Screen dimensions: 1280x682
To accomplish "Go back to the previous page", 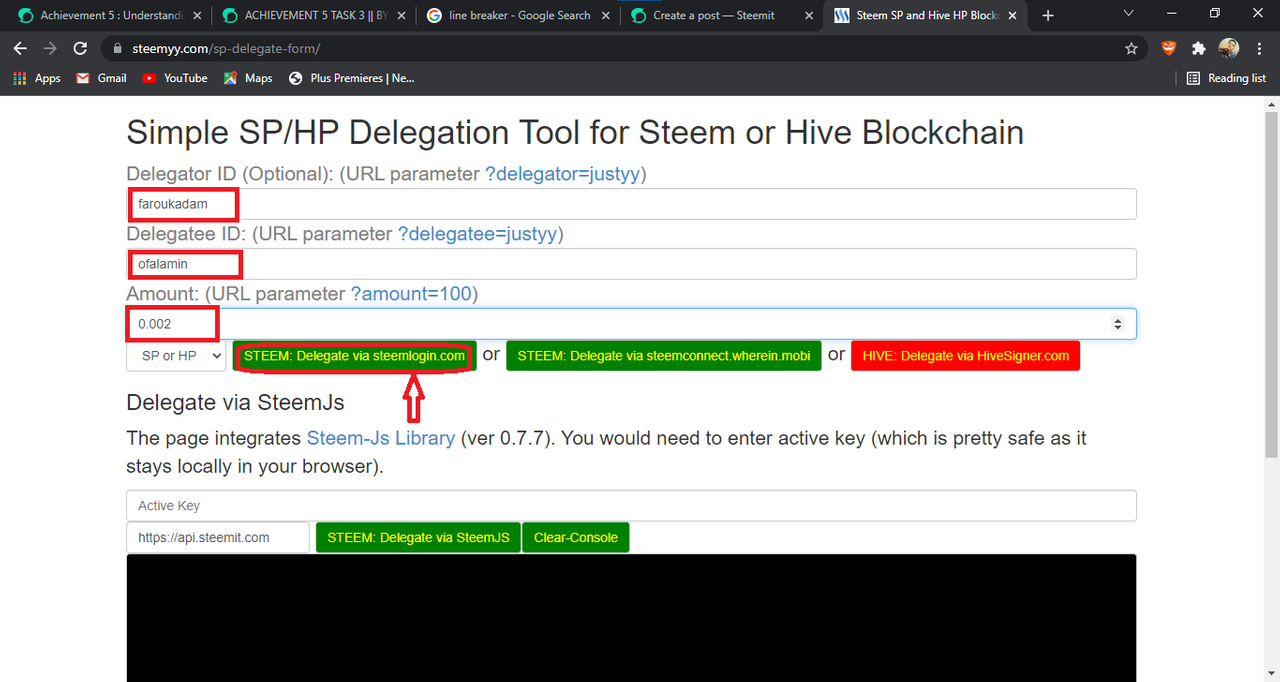I will pos(20,48).
